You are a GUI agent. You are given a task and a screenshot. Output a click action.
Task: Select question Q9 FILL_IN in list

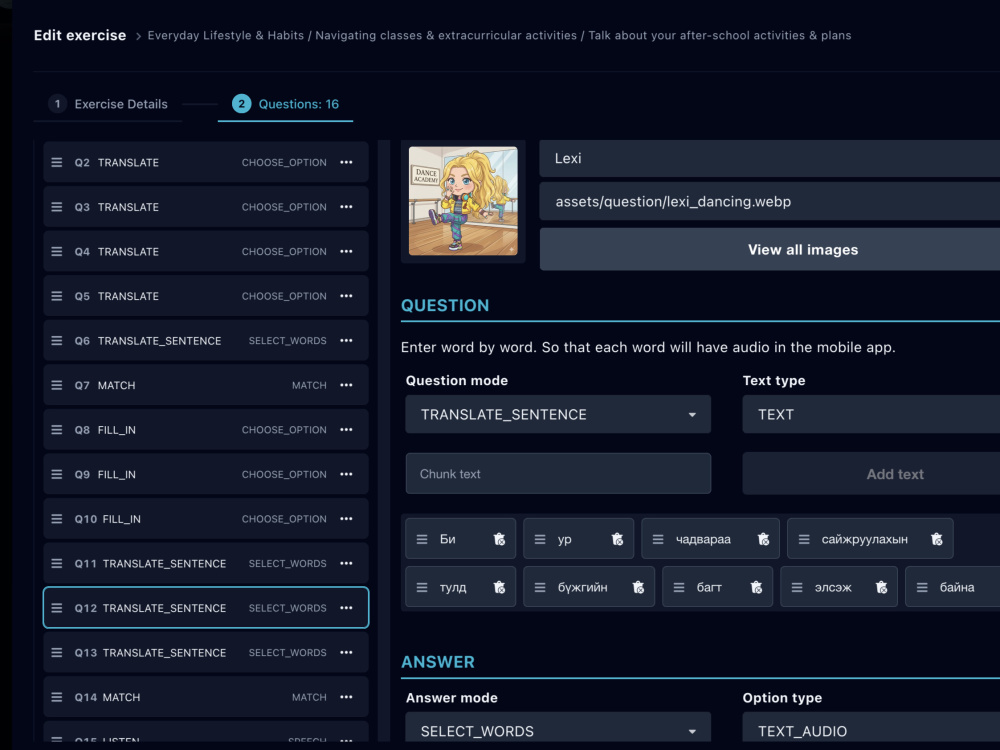point(206,474)
